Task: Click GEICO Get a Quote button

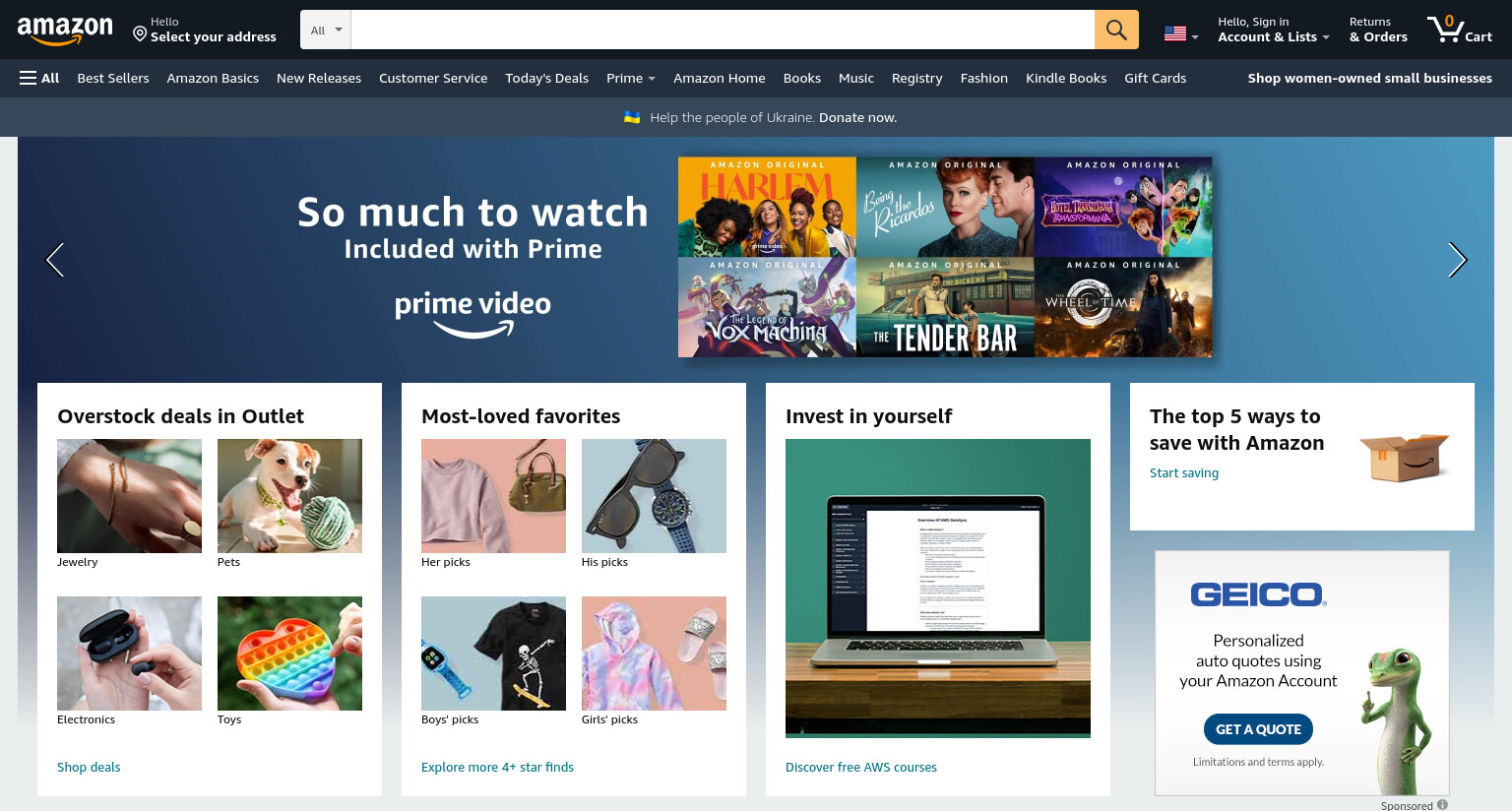Action: 1258,729
